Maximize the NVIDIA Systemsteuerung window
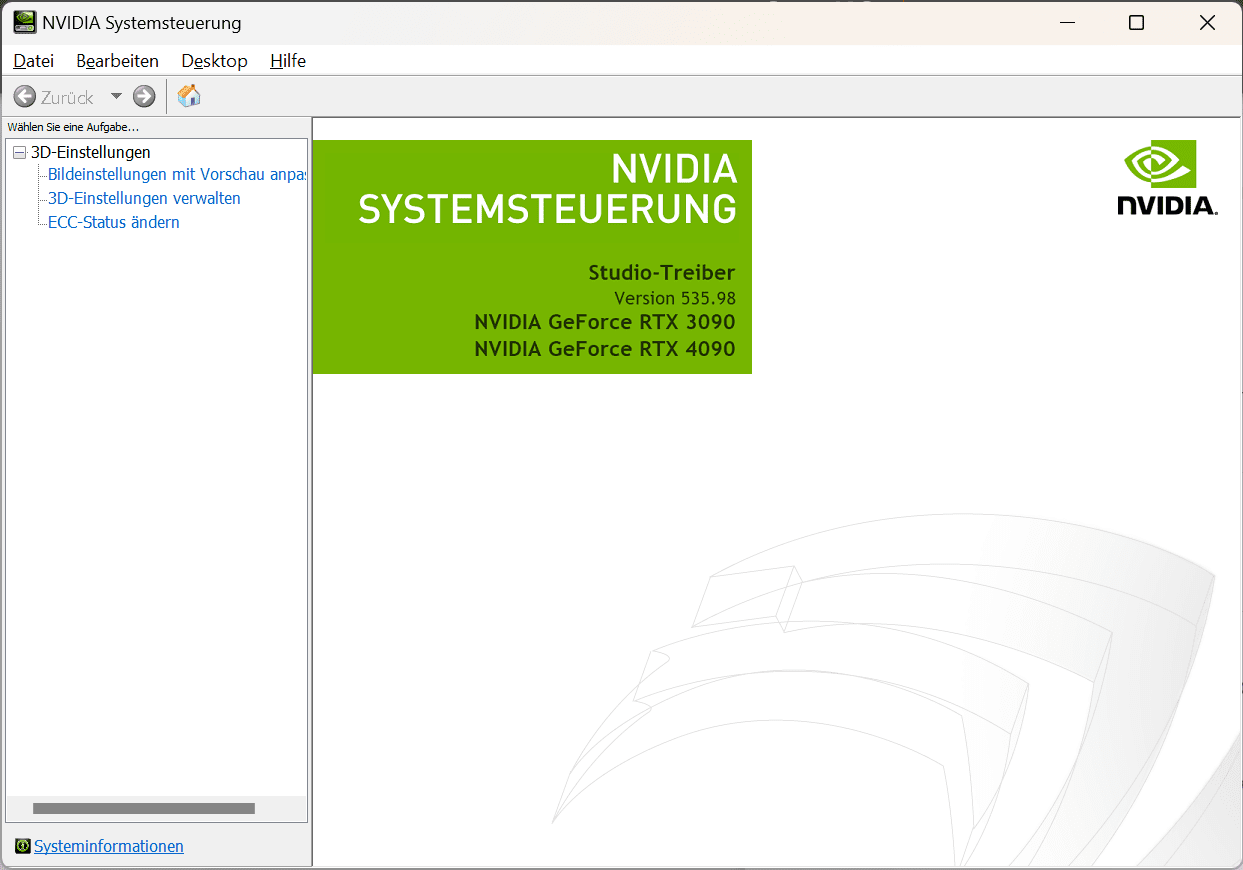The image size is (1243, 870). click(x=1136, y=22)
